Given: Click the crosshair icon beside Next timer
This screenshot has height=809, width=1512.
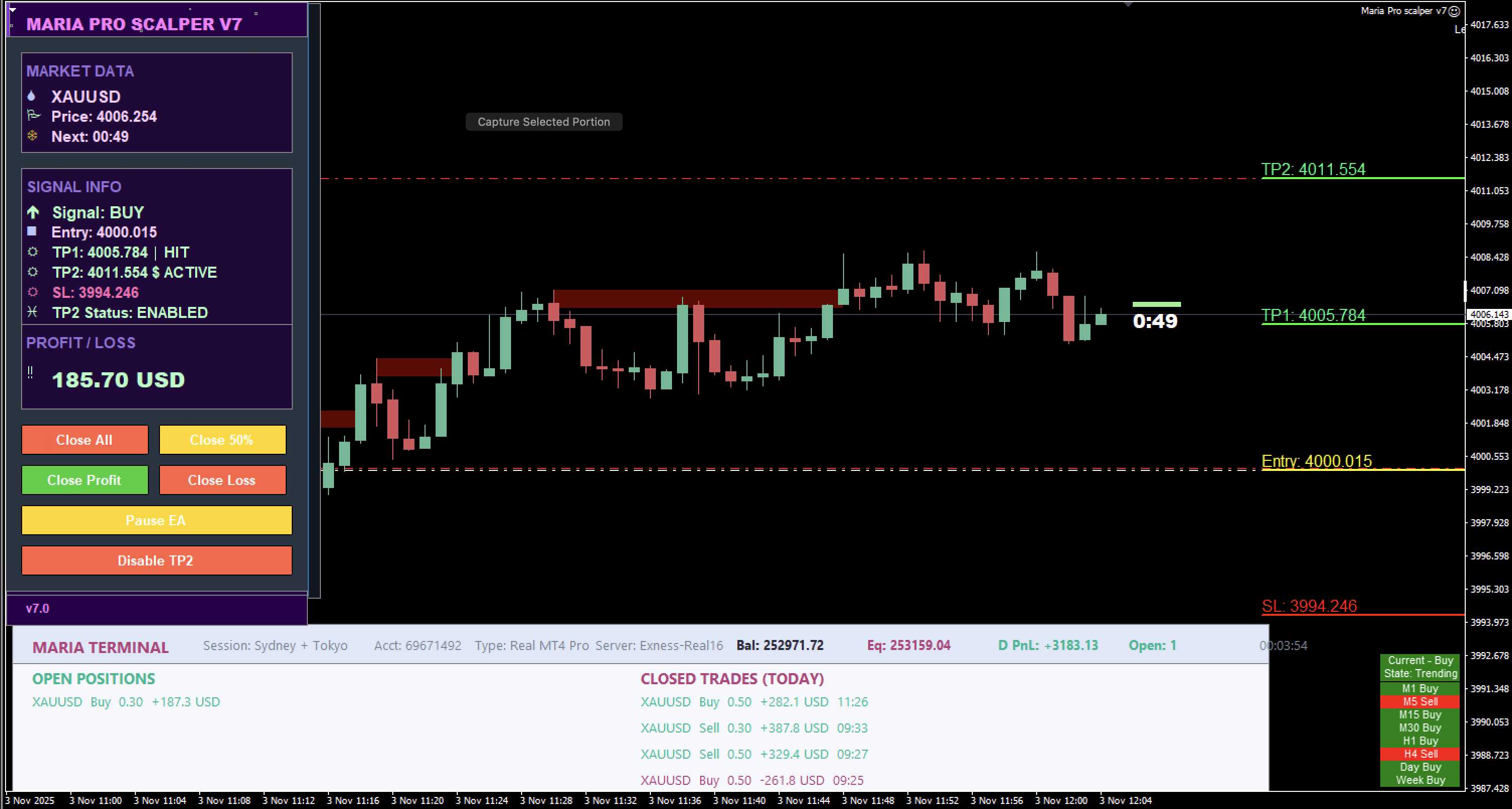Looking at the screenshot, I should [x=32, y=136].
